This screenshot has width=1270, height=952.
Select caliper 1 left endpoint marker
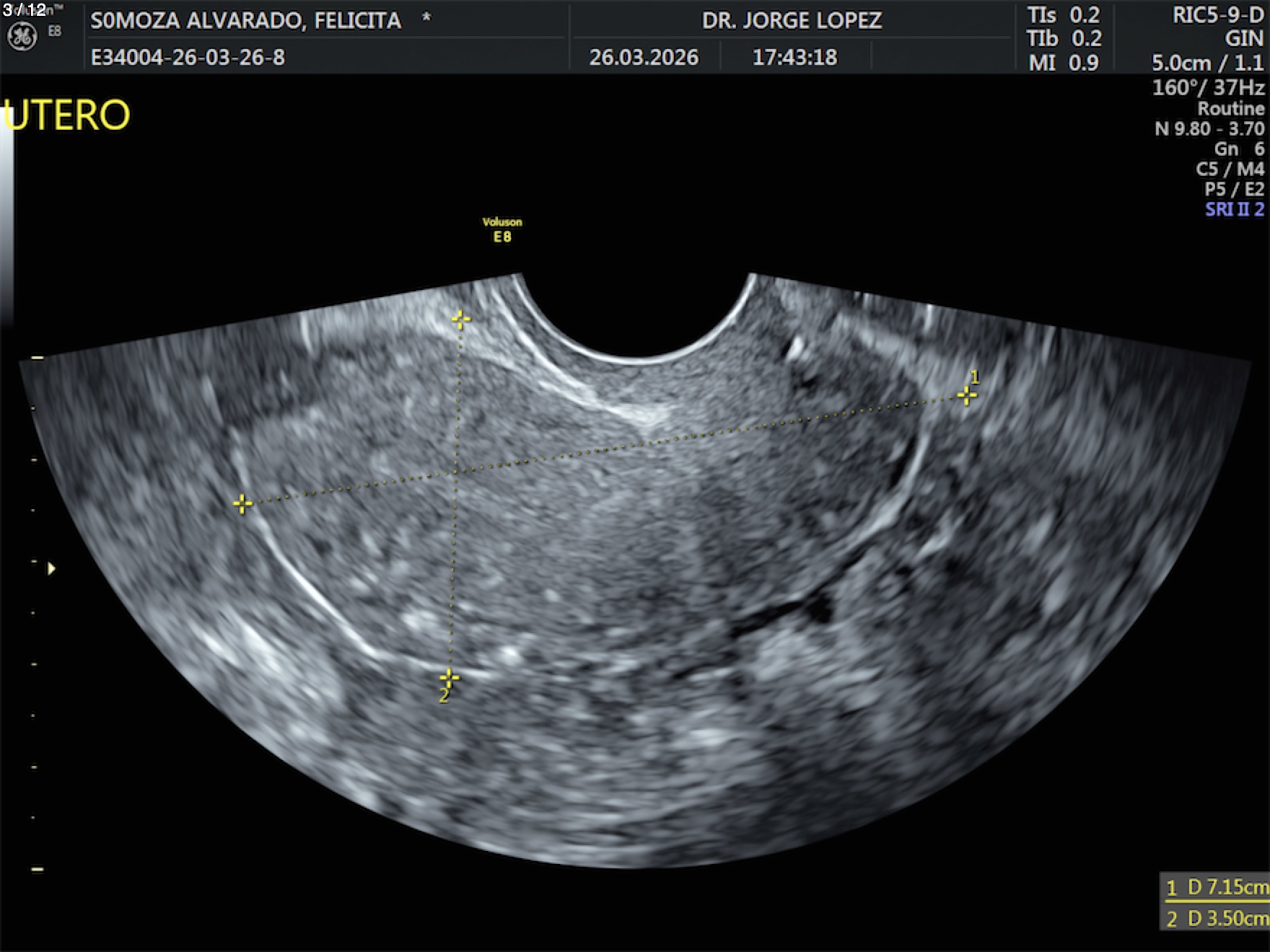pyautogui.click(x=242, y=503)
